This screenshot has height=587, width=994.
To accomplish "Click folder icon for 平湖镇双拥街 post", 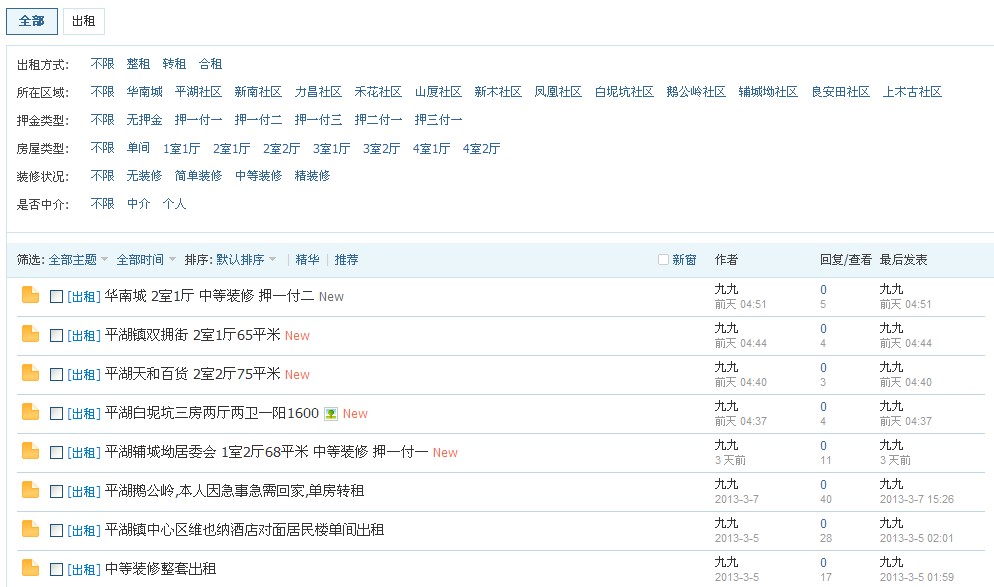I will [30, 334].
